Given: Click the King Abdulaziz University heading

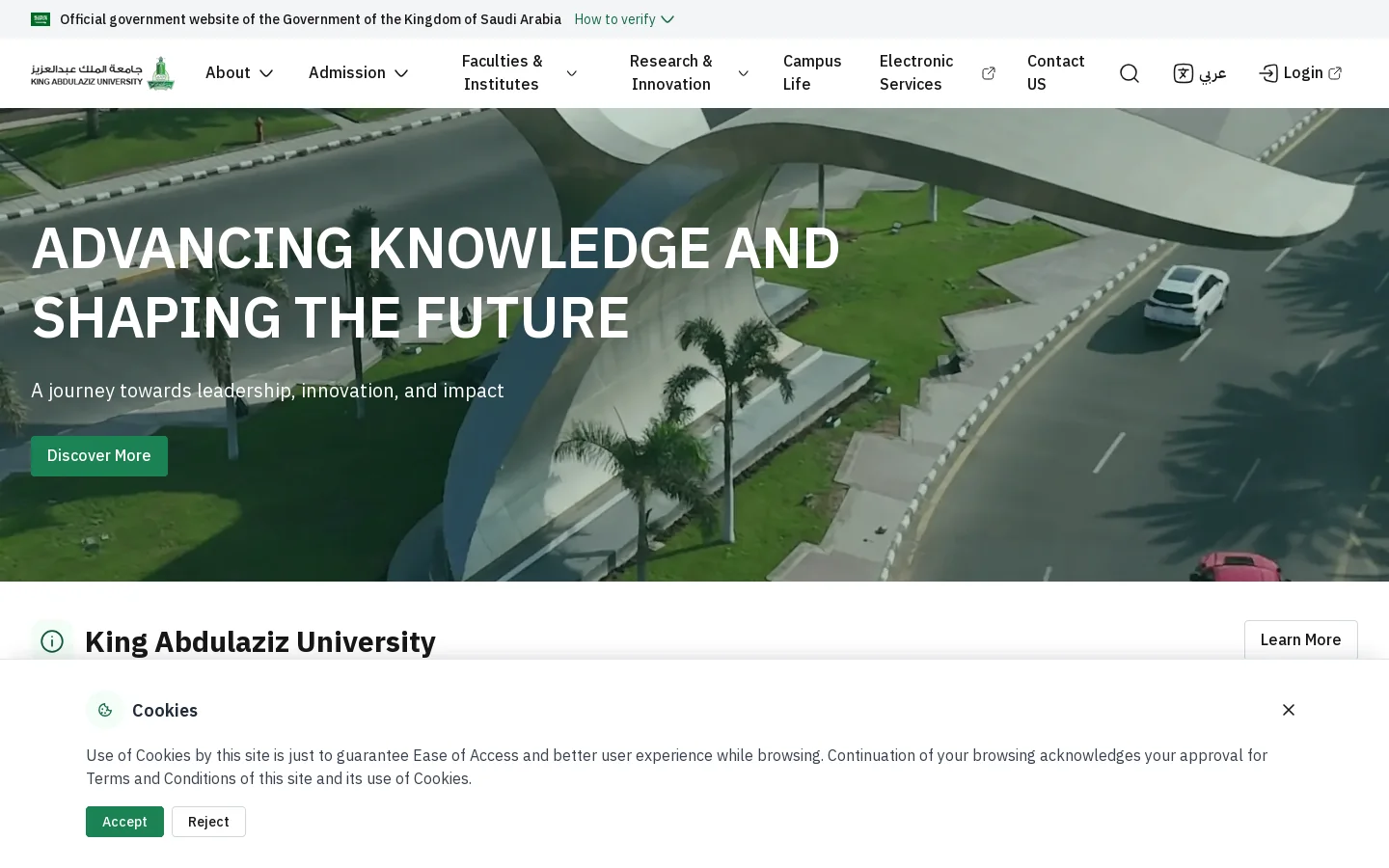Looking at the screenshot, I should pyautogui.click(x=260, y=641).
